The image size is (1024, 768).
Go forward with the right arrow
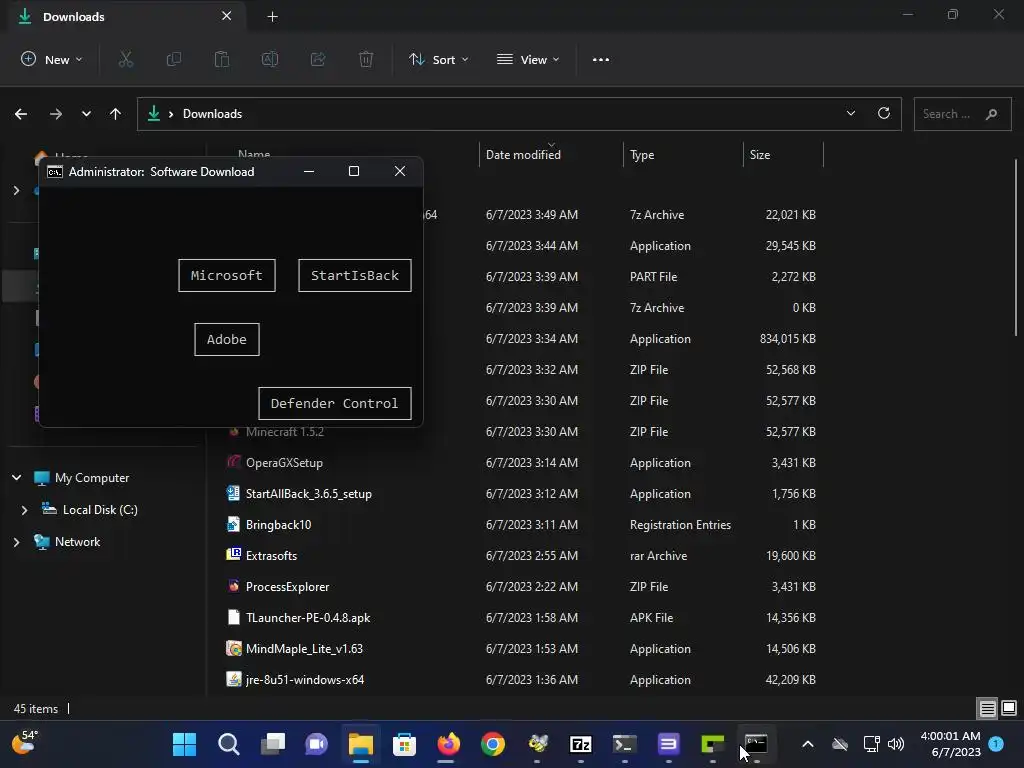[56, 114]
